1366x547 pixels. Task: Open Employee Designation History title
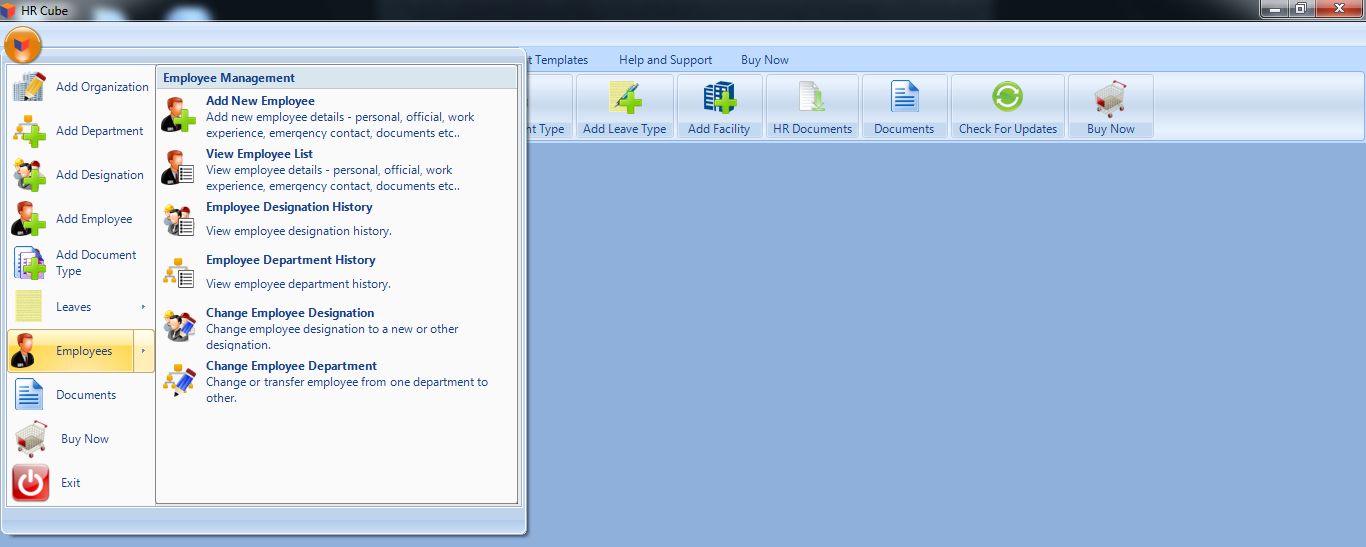pyautogui.click(x=289, y=207)
